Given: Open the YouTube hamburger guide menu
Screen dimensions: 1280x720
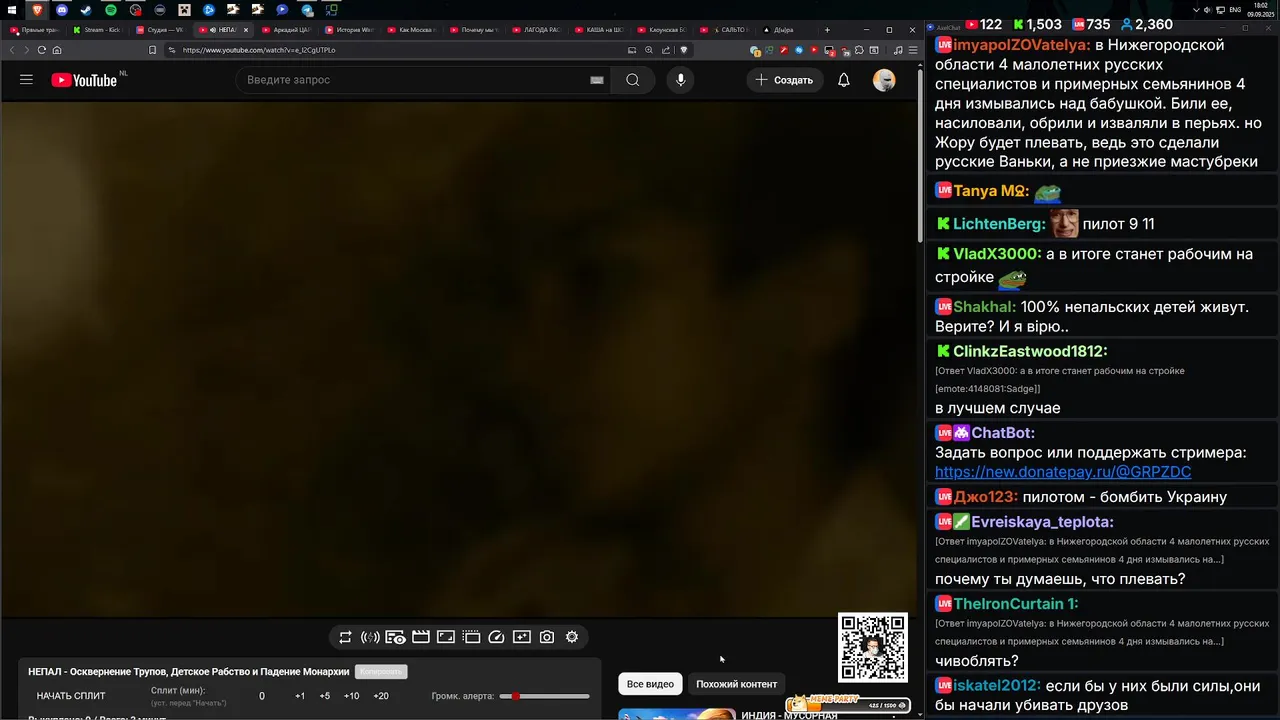Looking at the screenshot, I should [x=26, y=80].
